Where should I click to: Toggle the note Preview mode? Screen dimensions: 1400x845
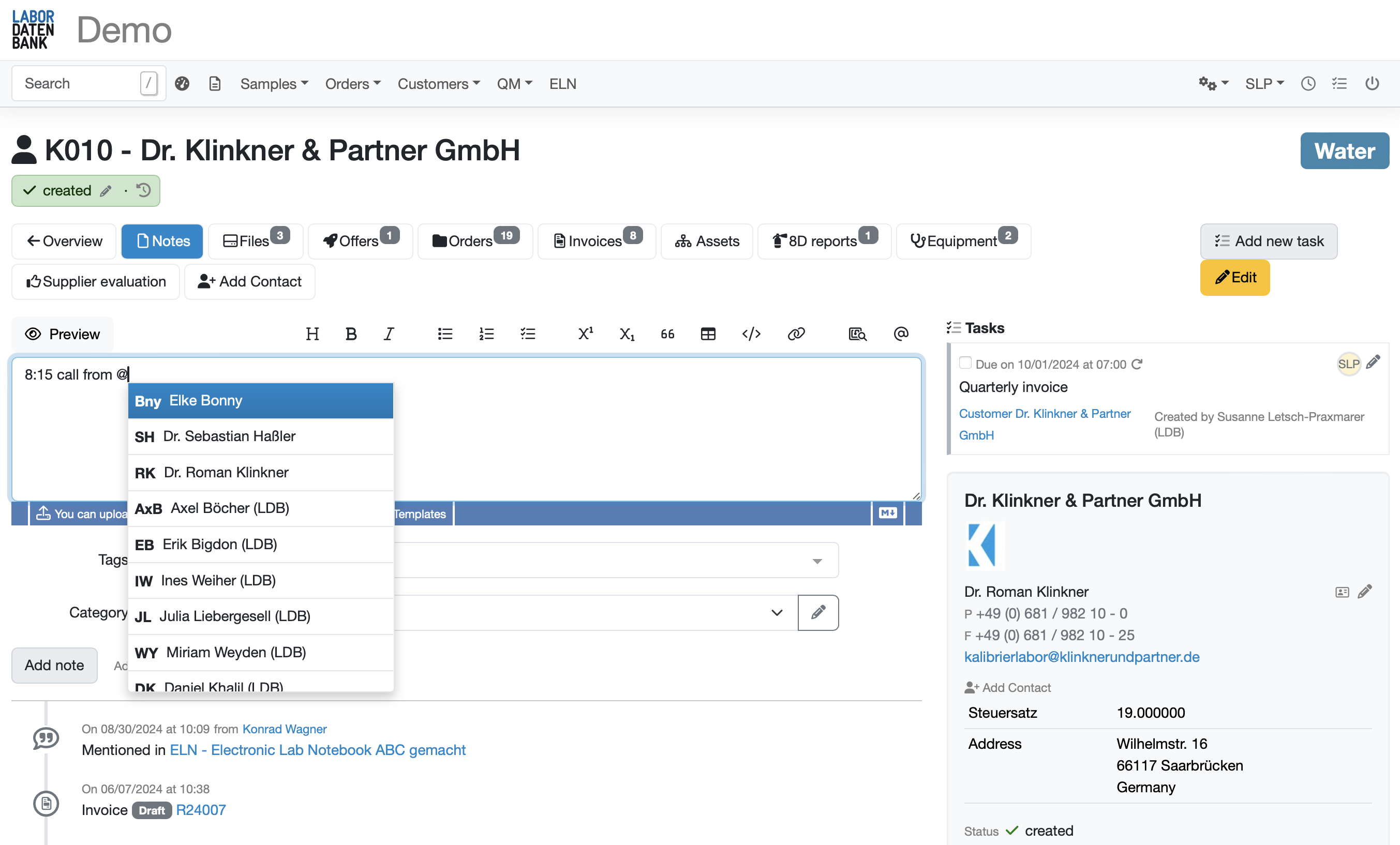63,334
